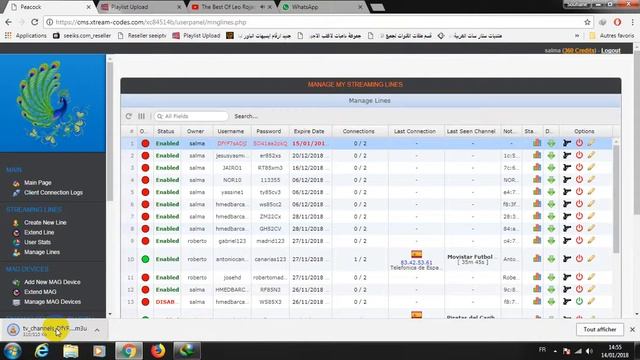The width and height of the screenshot is (640, 360).
Task: Click red power icon for gabriel123 row
Action: pyautogui.click(x=579, y=240)
